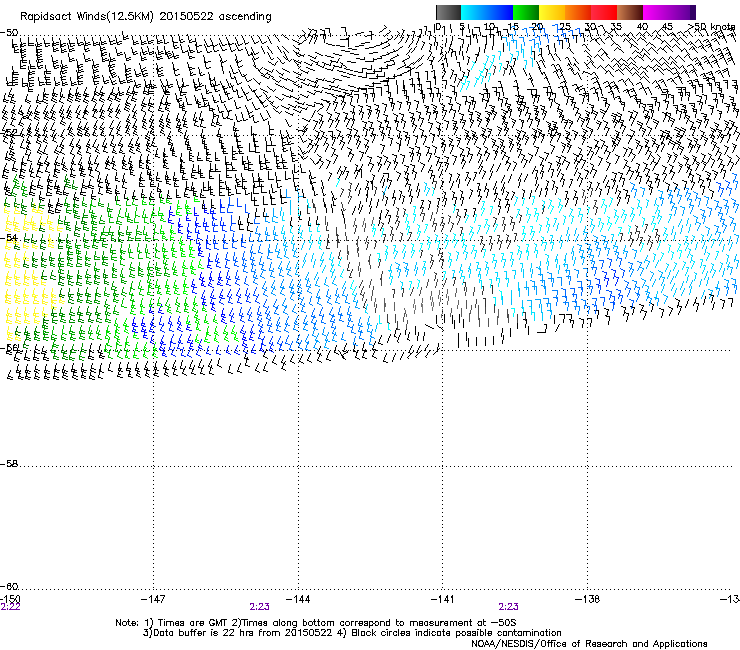
Task: Click the plot title 'Rapidscat Winds(12.5KM) 20150522 ascending'
Action: 146,17
